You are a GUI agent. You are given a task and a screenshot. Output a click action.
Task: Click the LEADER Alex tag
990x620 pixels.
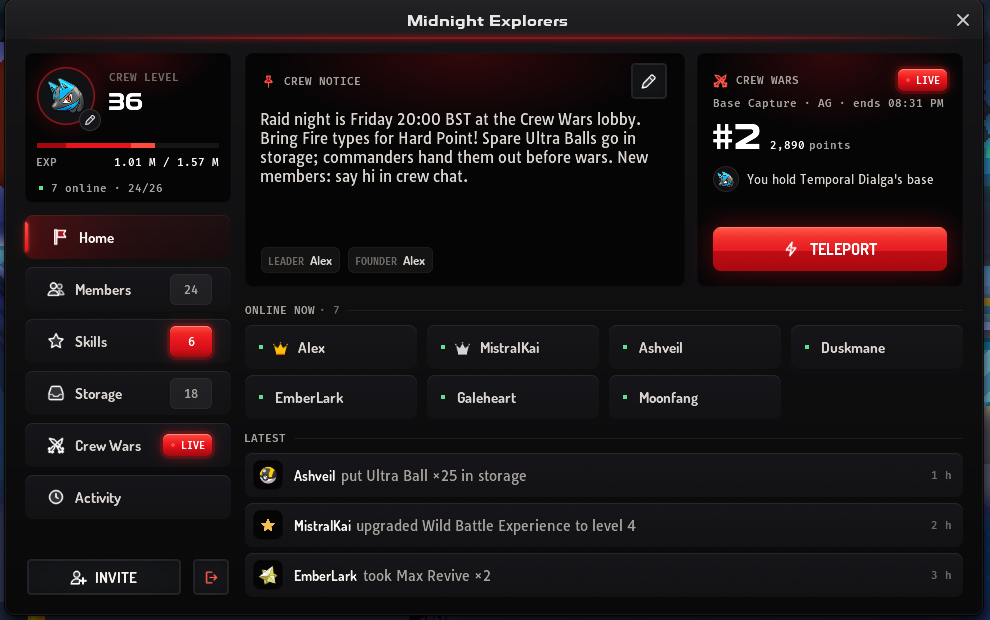[300, 261]
